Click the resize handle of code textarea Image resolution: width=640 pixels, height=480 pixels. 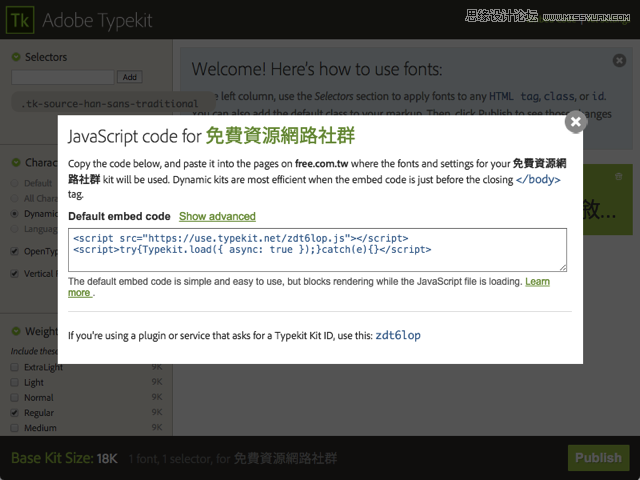point(563,268)
